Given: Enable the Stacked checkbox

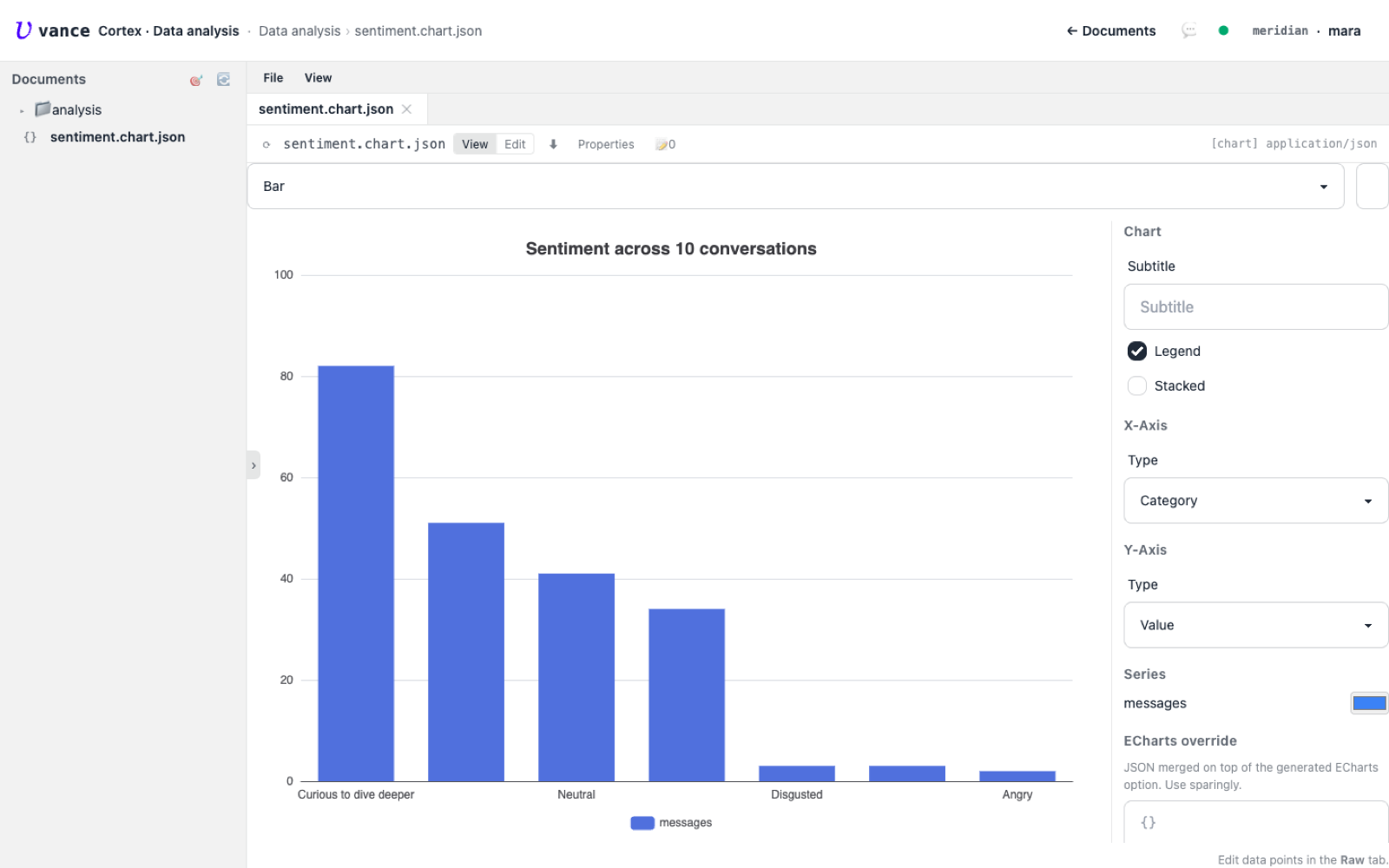Looking at the screenshot, I should coord(1137,385).
